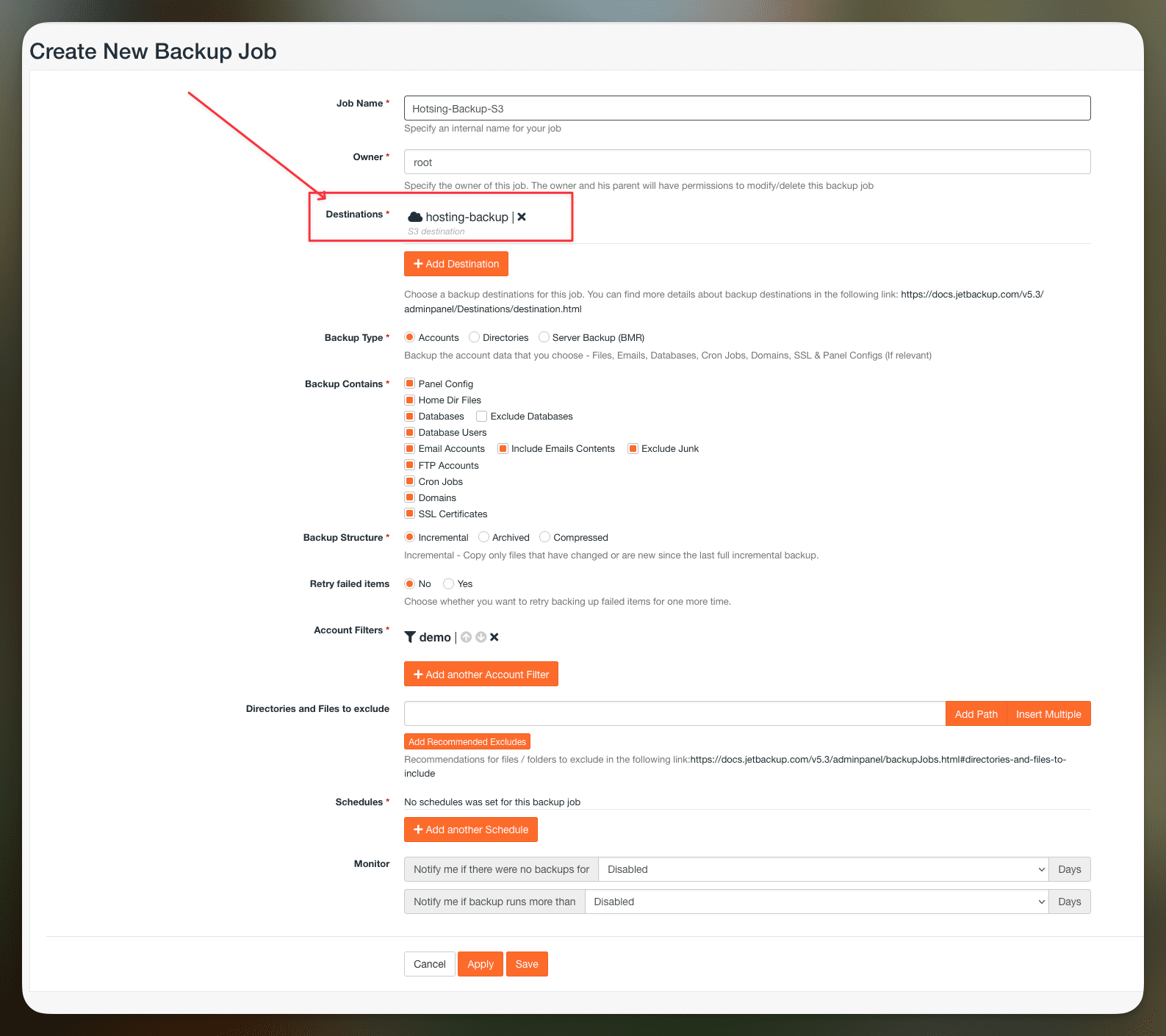1166x1036 pixels.
Task: Remove the hosting-backup destination with X icon
Action: 522,217
